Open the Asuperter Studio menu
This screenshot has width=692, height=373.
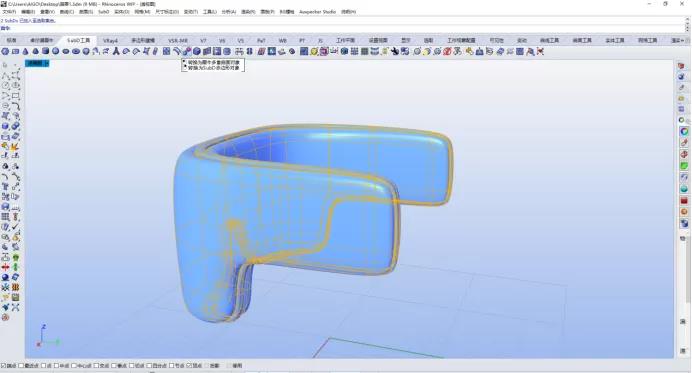(317, 12)
